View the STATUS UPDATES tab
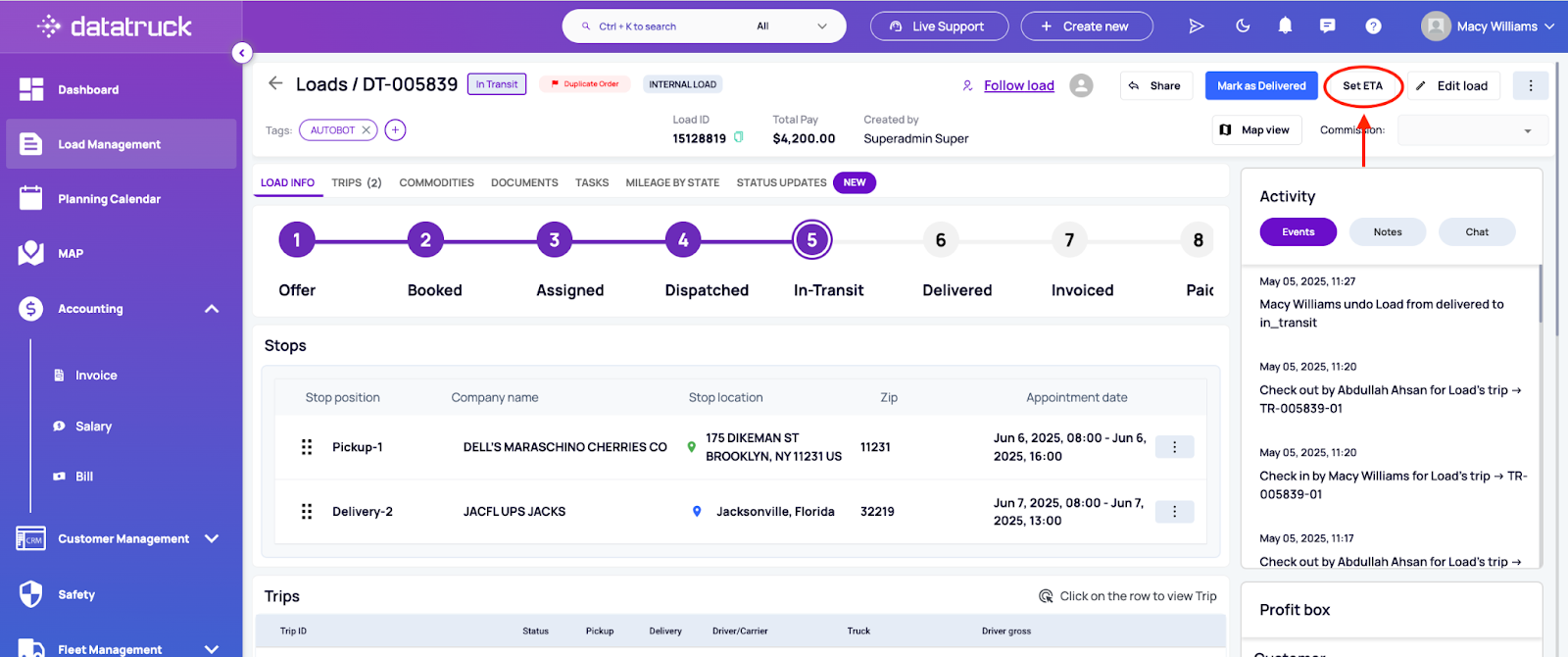The width and height of the screenshot is (1568, 657). (x=781, y=183)
